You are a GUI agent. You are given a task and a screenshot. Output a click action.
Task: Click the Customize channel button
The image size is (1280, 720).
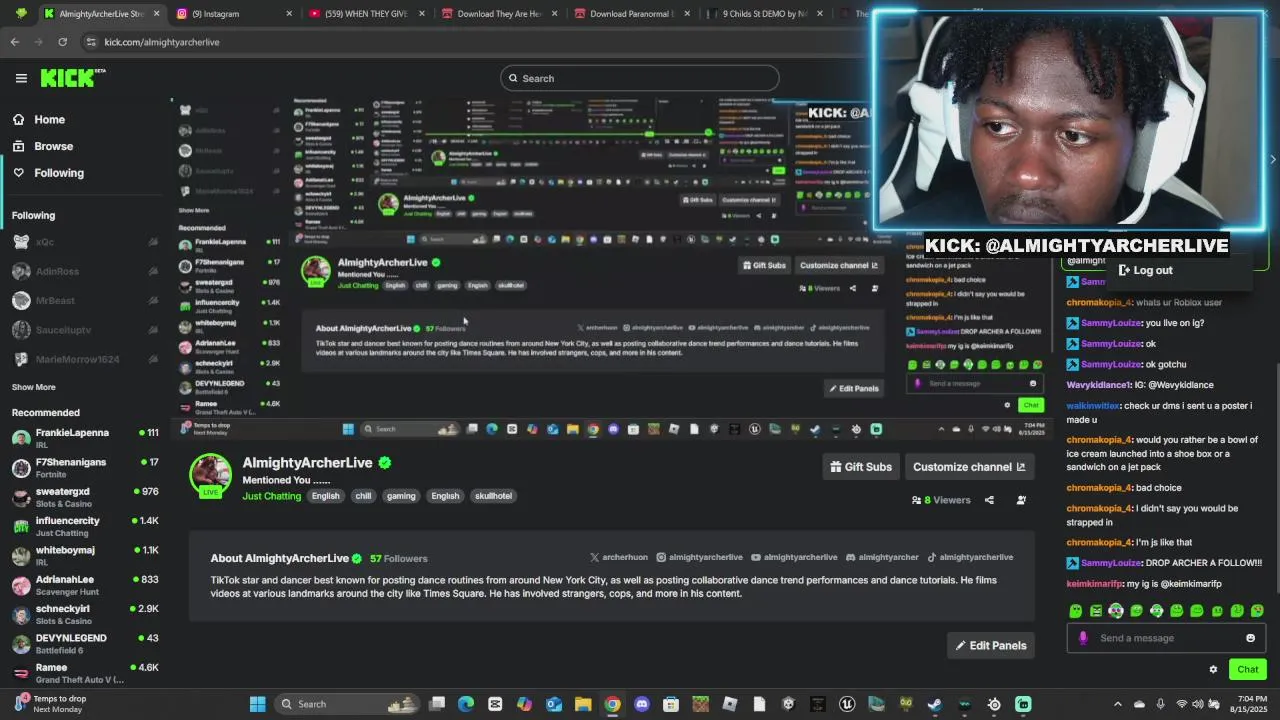click(x=968, y=467)
